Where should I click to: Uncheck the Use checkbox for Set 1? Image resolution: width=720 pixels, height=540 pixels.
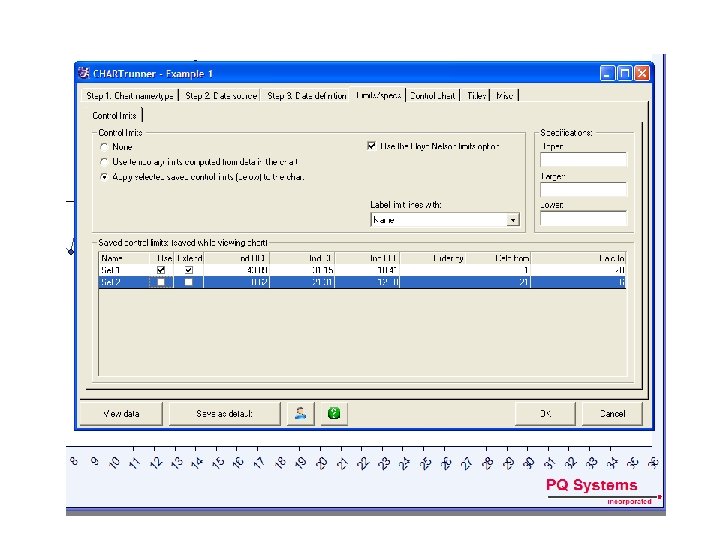[x=161, y=270]
